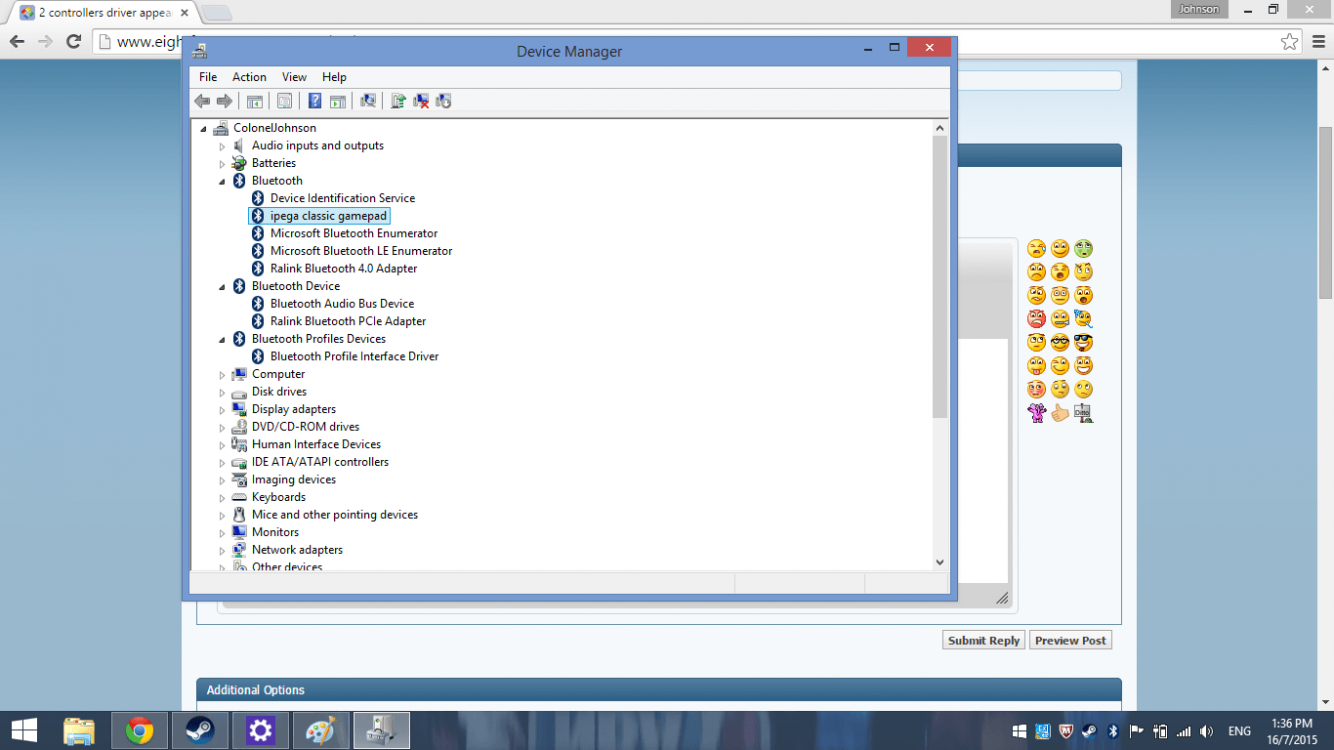Image resolution: width=1334 pixels, height=750 pixels.
Task: Expand the Human Interface Devices category
Action: tap(222, 445)
